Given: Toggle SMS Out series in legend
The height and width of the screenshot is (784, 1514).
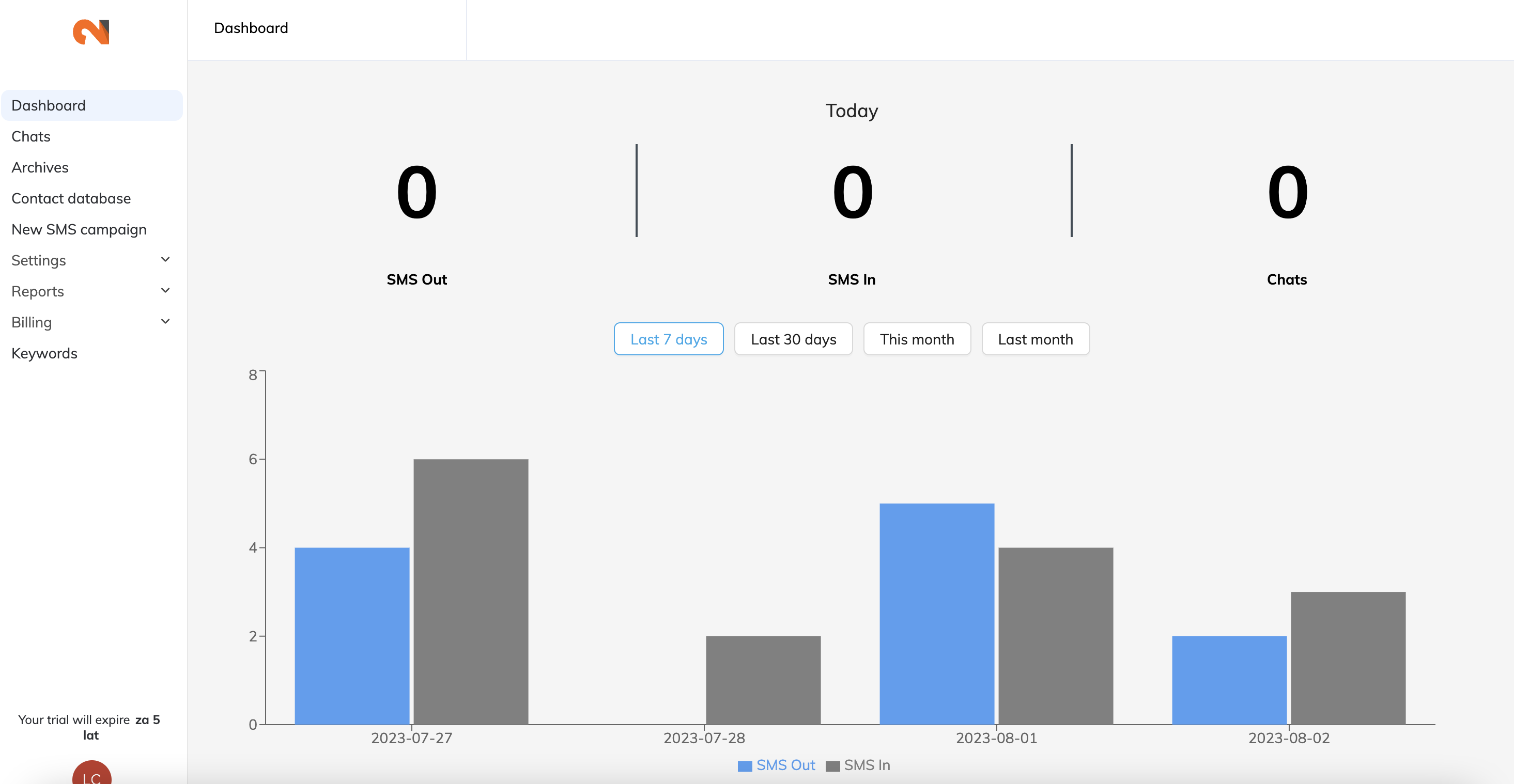Looking at the screenshot, I should pyautogui.click(x=777, y=765).
